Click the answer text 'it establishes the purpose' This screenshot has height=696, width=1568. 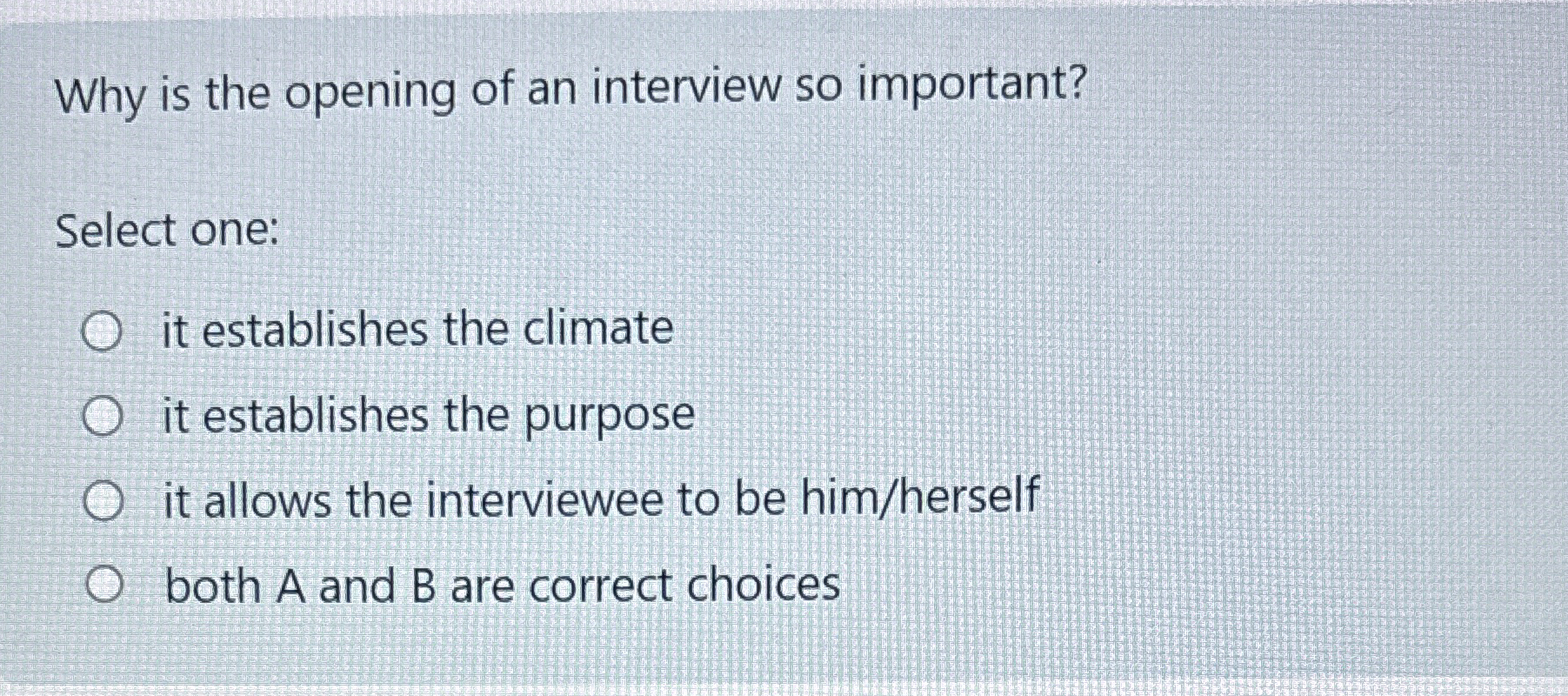pos(426,416)
